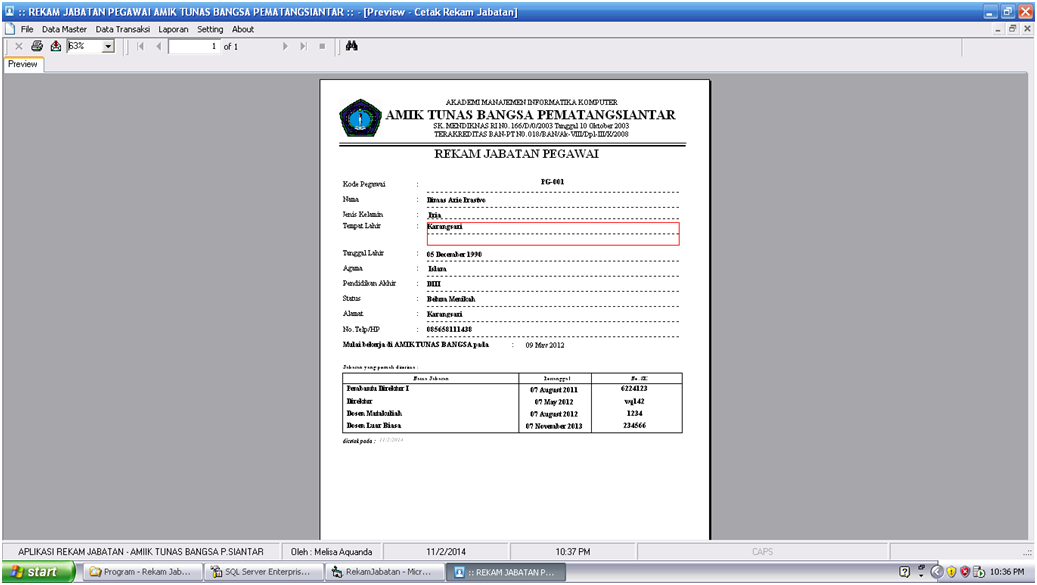Open the Setting menu
The image size is (1037, 585).
(x=210, y=29)
